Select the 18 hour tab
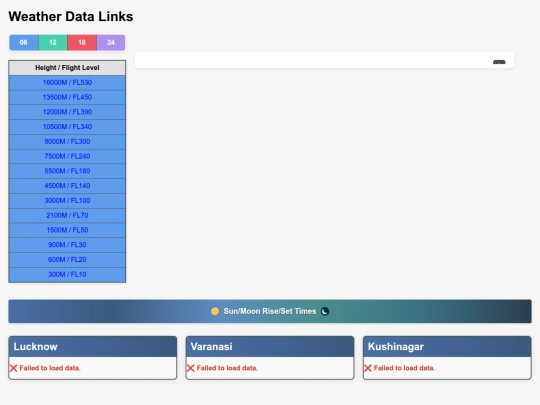The width and height of the screenshot is (540, 405). click(82, 42)
